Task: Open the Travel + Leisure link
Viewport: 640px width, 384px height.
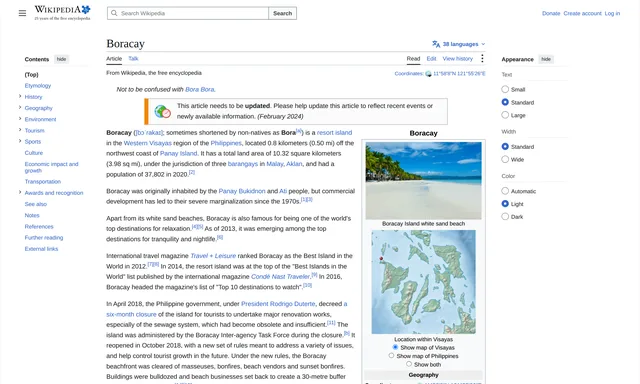Action: tap(213, 256)
